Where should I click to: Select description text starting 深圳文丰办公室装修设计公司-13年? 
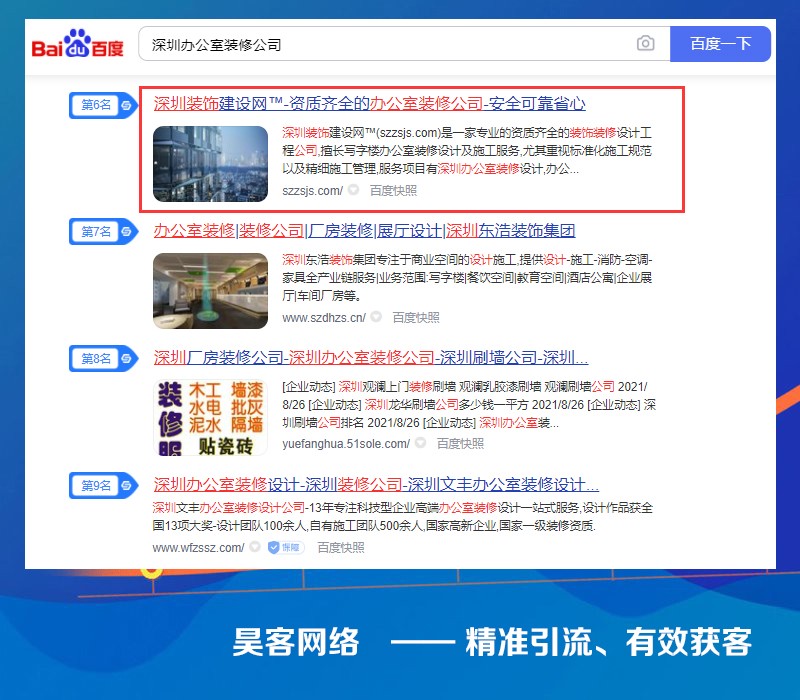point(403,517)
